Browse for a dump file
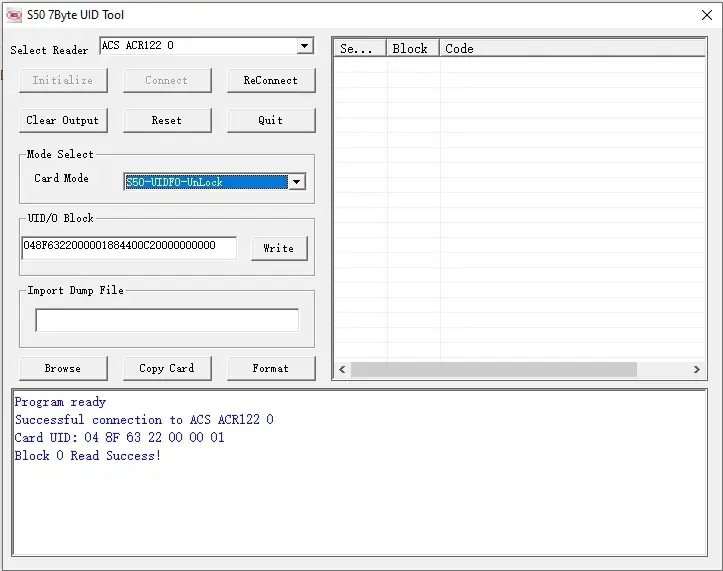Screen dimensions: 723x571 tap(63, 368)
